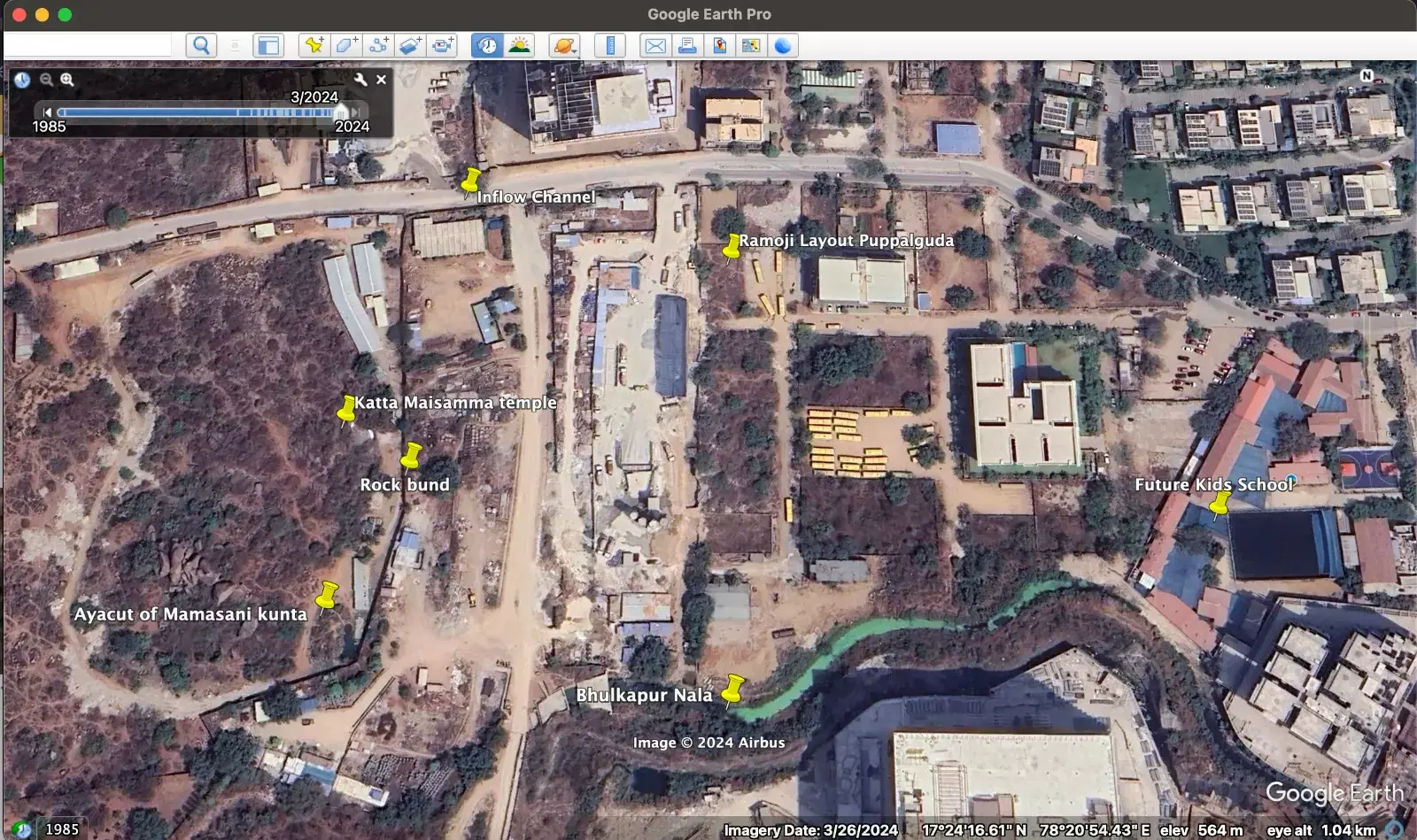
Task: Click the Add Placemark pushpin tool
Action: [x=314, y=46]
